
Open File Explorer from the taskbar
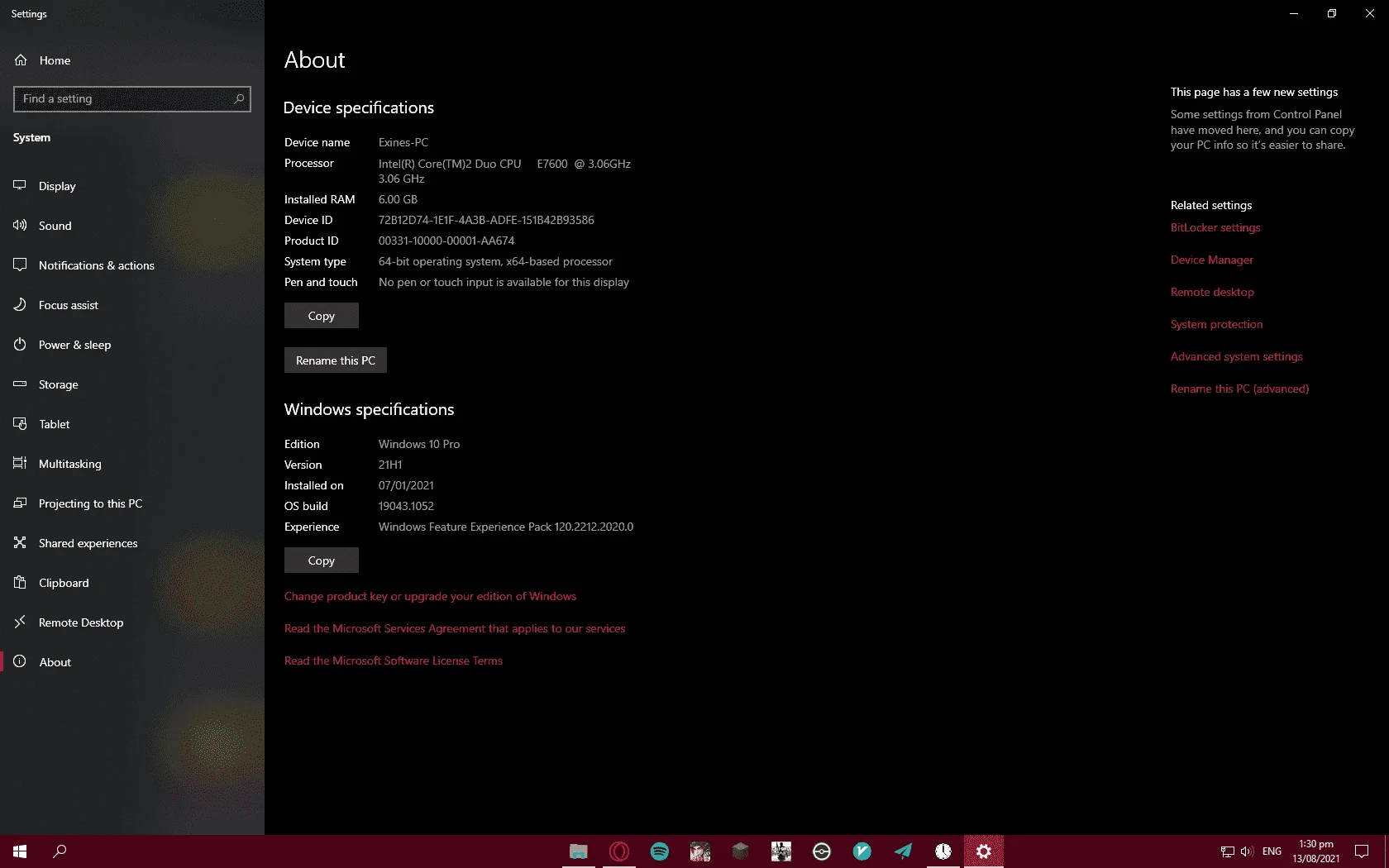tap(579, 851)
